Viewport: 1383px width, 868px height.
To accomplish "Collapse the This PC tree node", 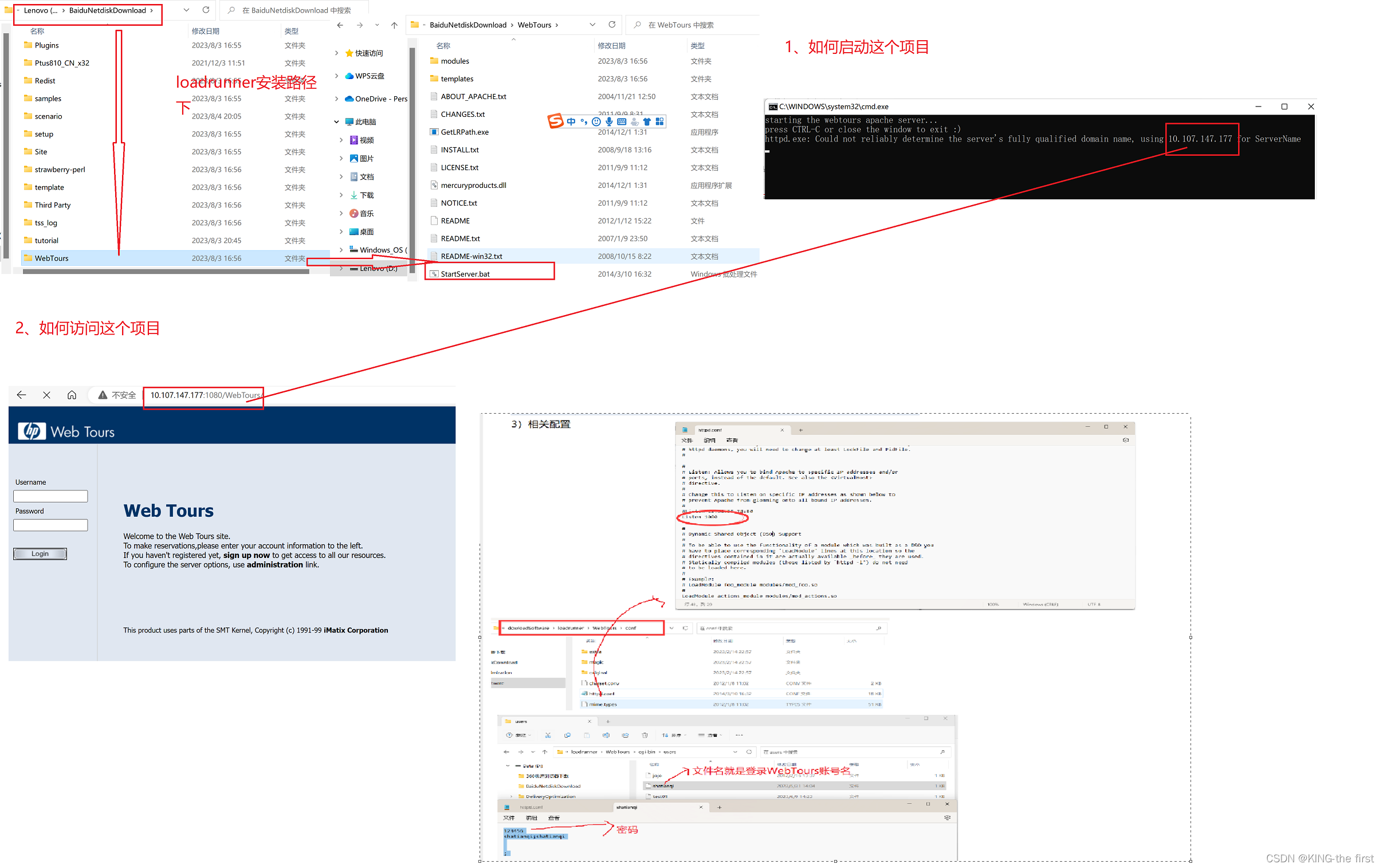I will [x=337, y=121].
